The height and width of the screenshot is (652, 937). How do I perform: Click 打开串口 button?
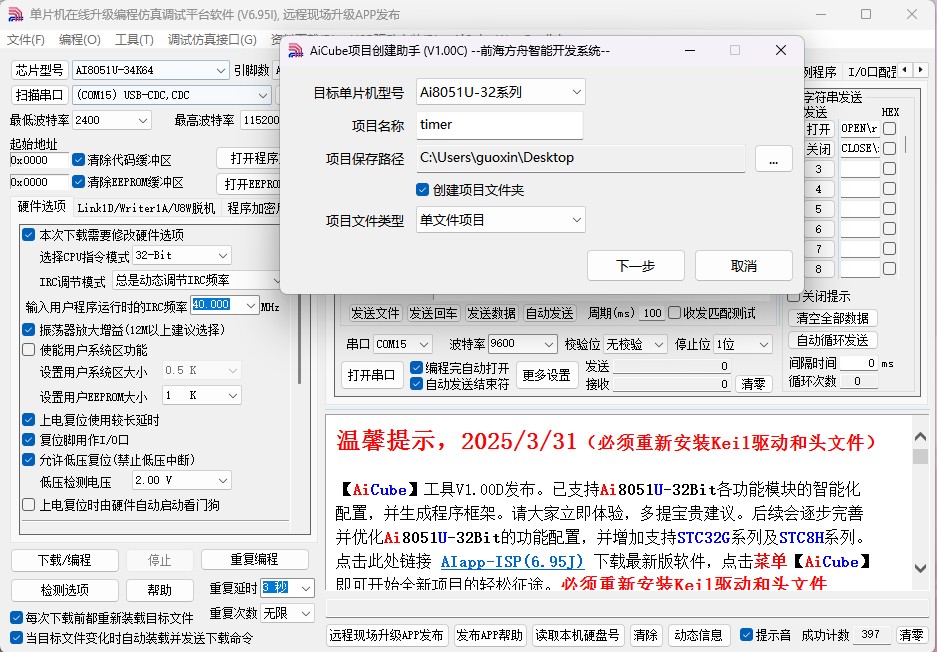[372, 375]
